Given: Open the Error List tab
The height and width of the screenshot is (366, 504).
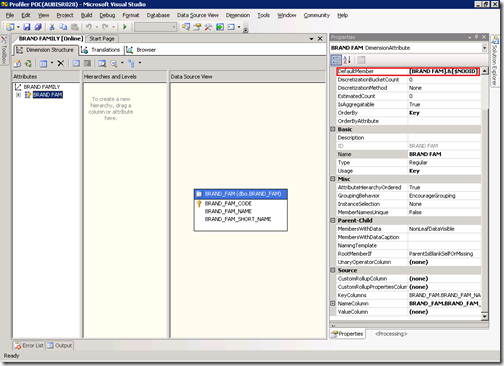Looking at the screenshot, I should (x=29, y=346).
